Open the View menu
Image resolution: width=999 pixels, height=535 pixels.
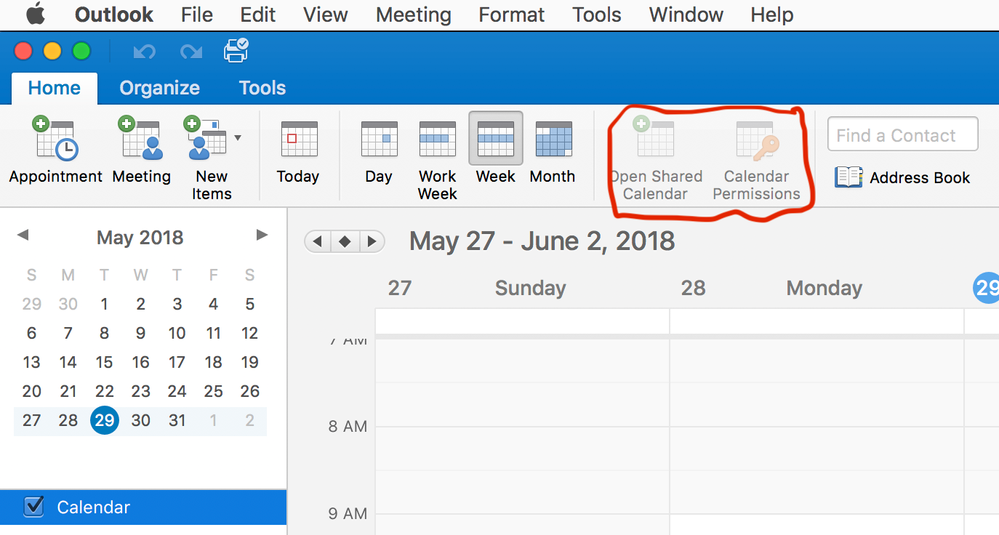pyautogui.click(x=325, y=14)
